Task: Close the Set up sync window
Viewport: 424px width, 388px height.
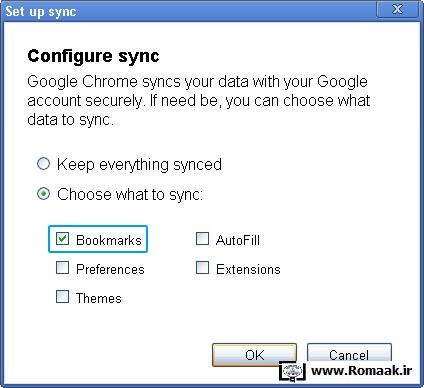Action: [x=397, y=9]
